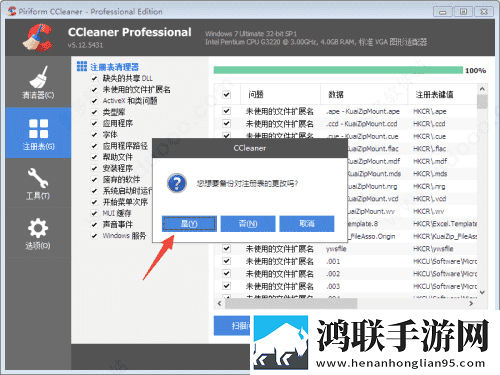
Task: Click the Application Paths (应用程序路径) list label
Action: pos(125,146)
